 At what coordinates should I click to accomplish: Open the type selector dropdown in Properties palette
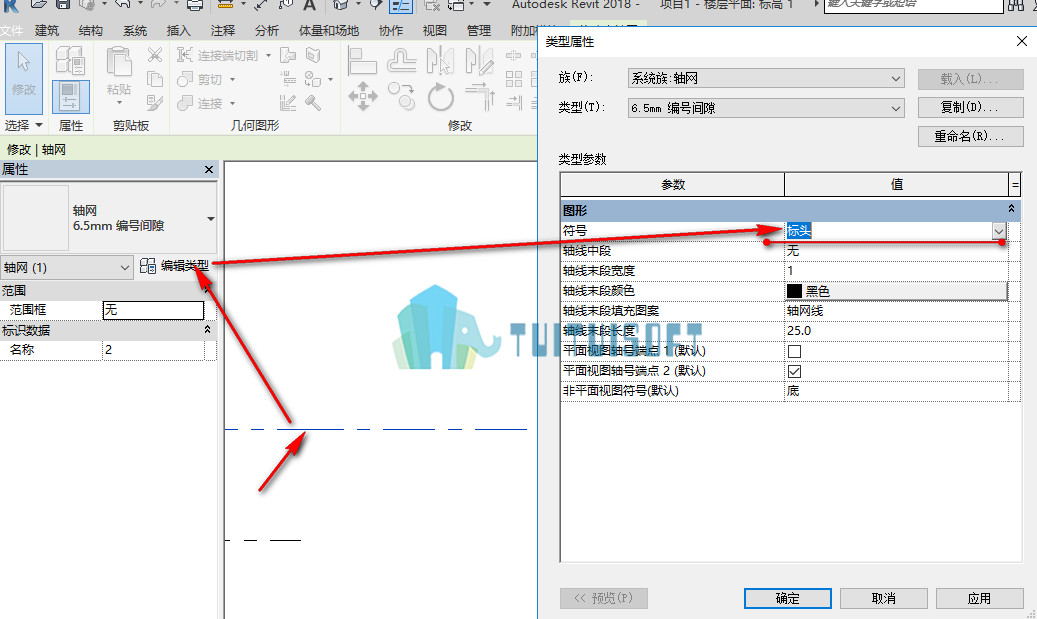pos(210,218)
